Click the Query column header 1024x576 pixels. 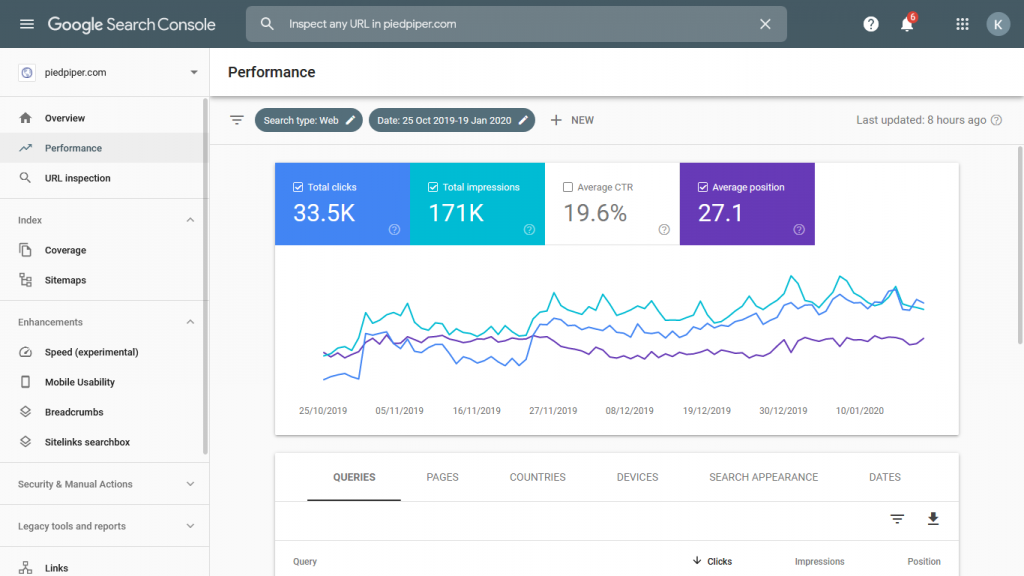click(305, 562)
